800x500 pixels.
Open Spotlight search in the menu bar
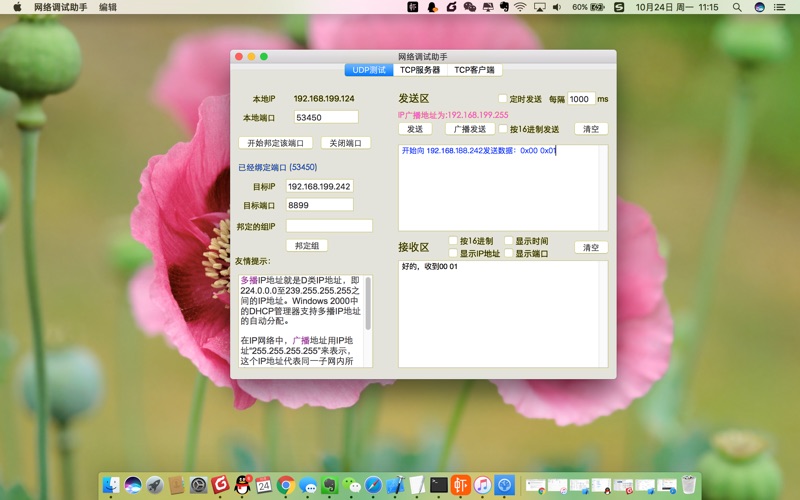click(x=735, y=7)
